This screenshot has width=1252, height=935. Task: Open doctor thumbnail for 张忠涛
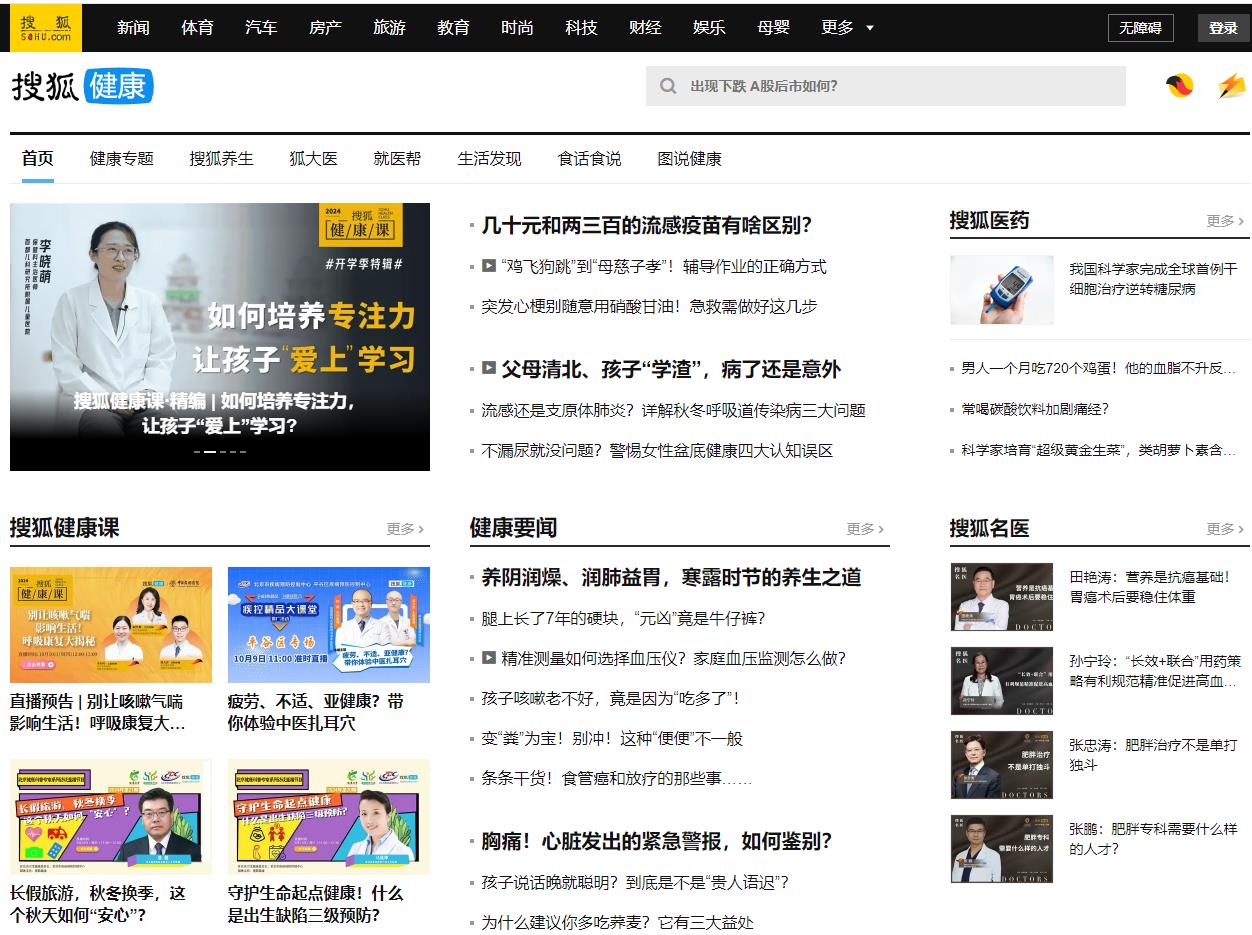(x=1002, y=765)
